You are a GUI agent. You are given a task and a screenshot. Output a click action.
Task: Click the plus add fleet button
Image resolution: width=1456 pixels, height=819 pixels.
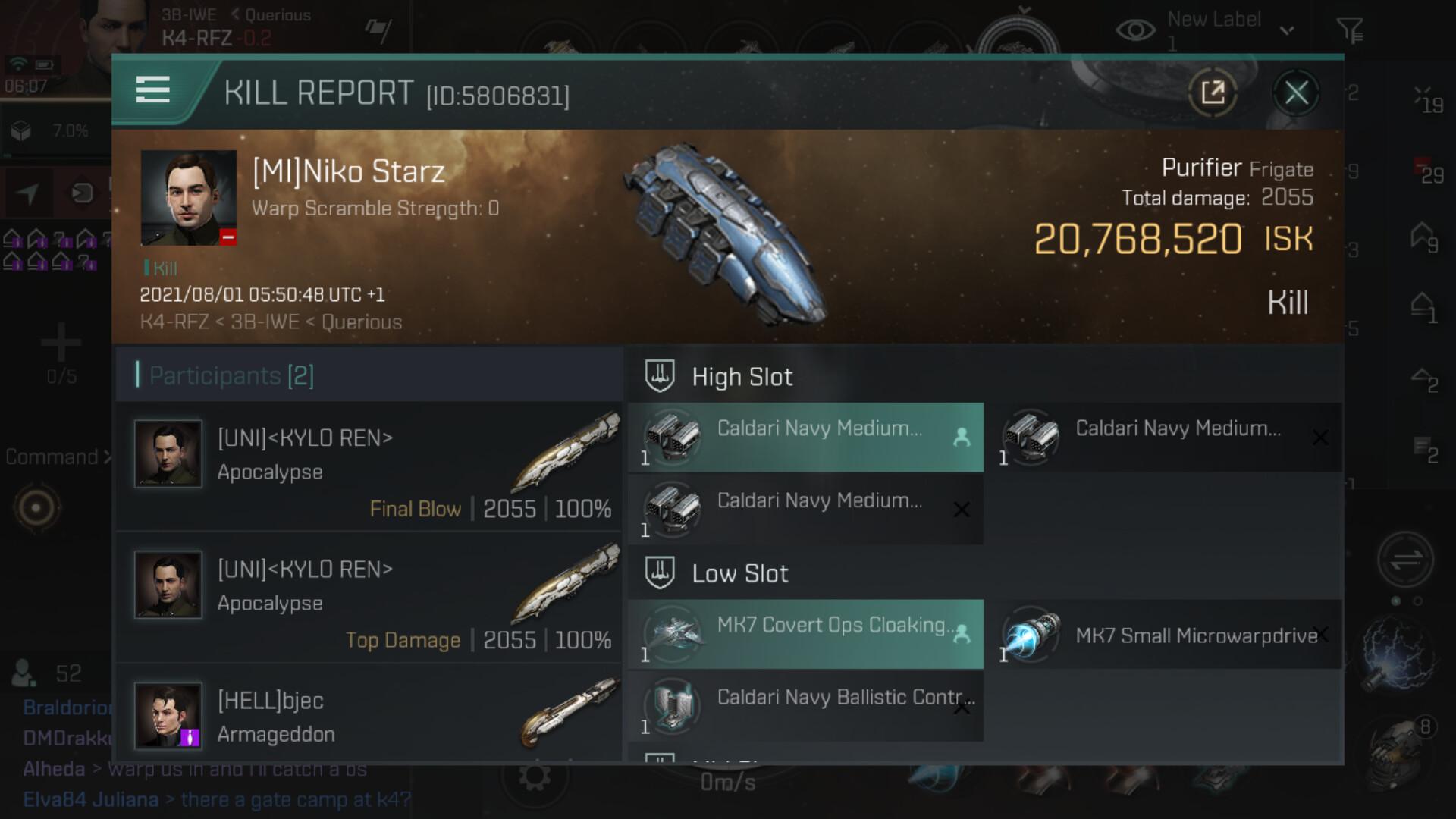click(61, 343)
